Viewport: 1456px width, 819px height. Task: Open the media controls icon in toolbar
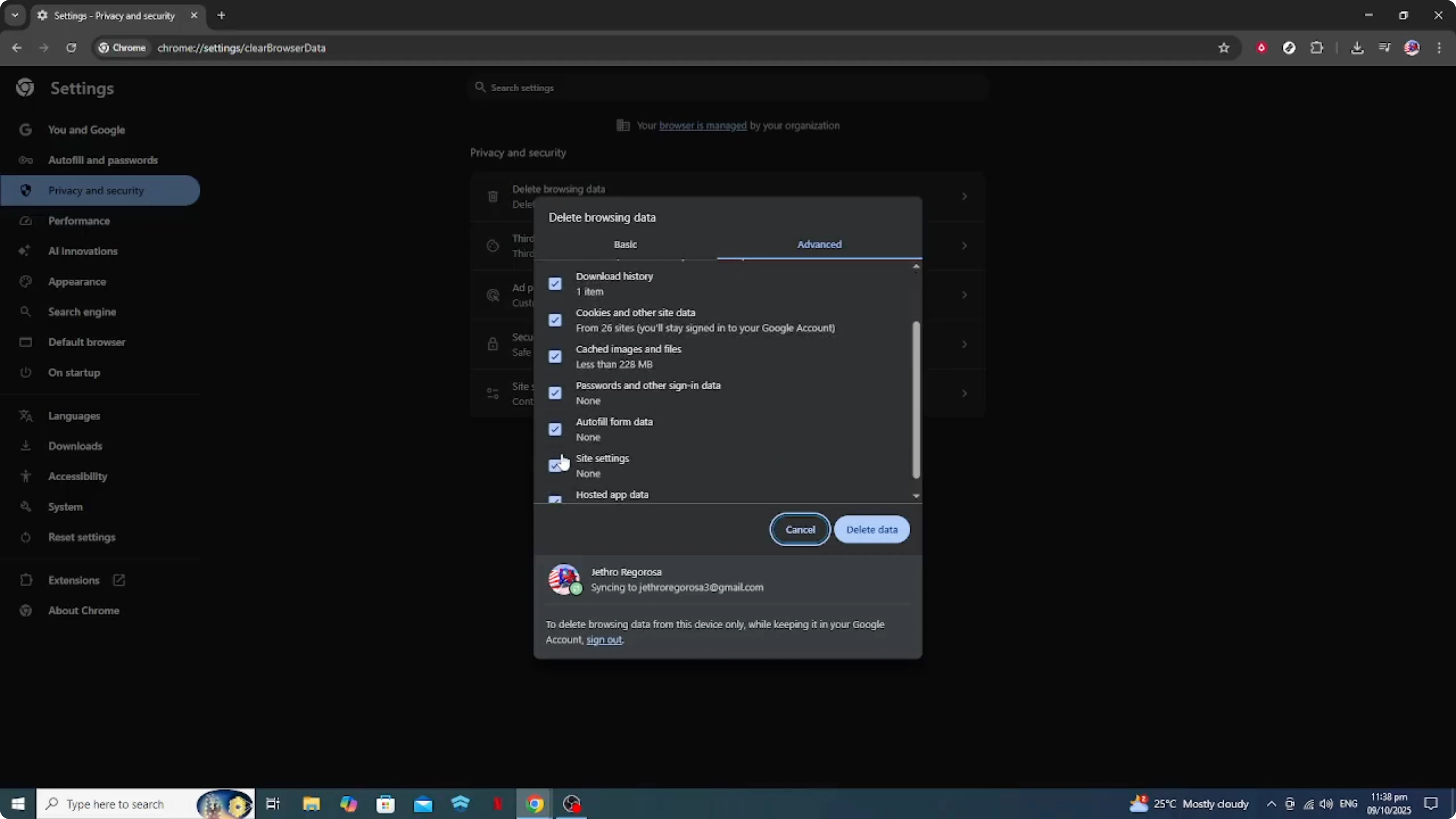[x=1385, y=47]
